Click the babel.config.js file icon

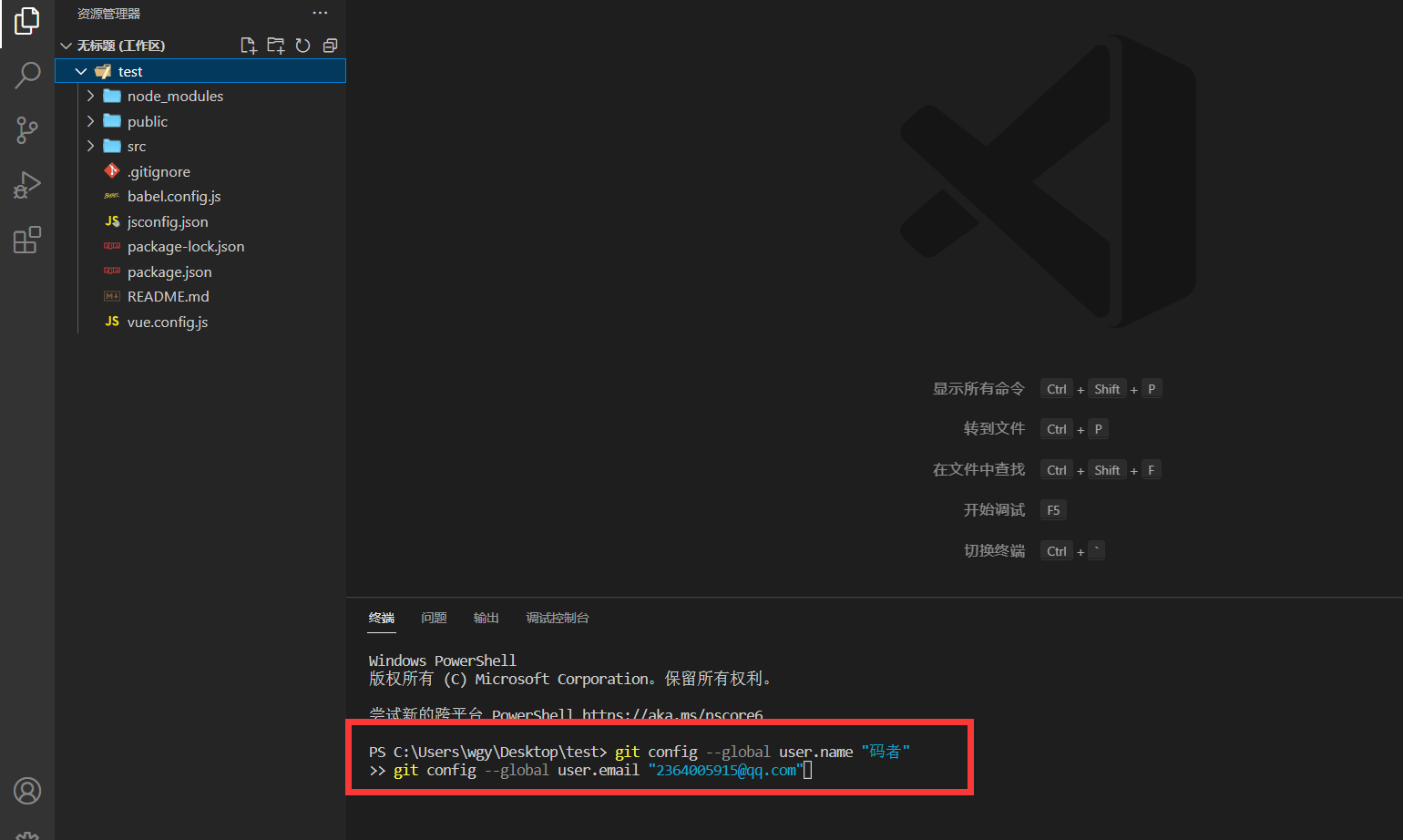tap(112, 196)
